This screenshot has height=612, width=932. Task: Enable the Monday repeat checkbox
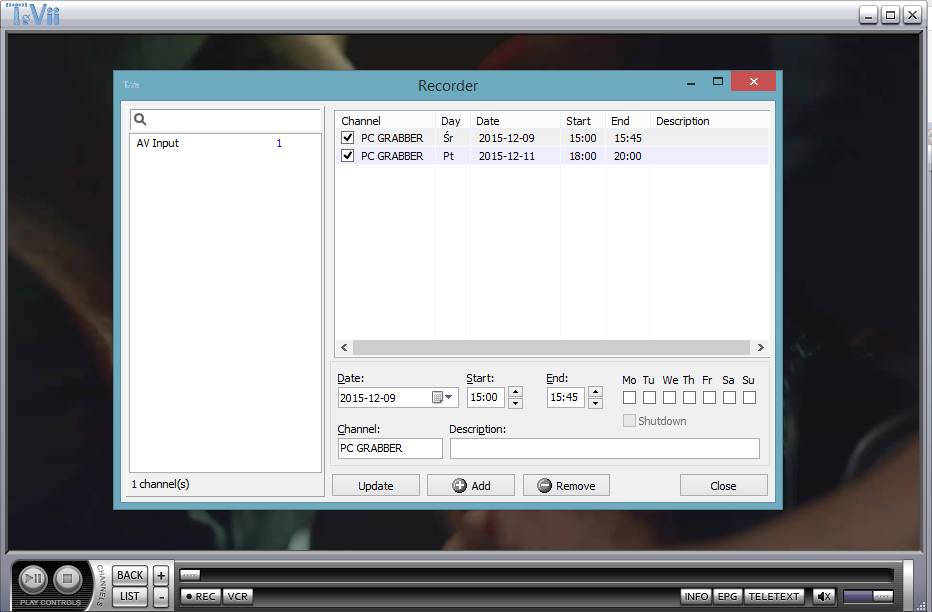(x=629, y=397)
